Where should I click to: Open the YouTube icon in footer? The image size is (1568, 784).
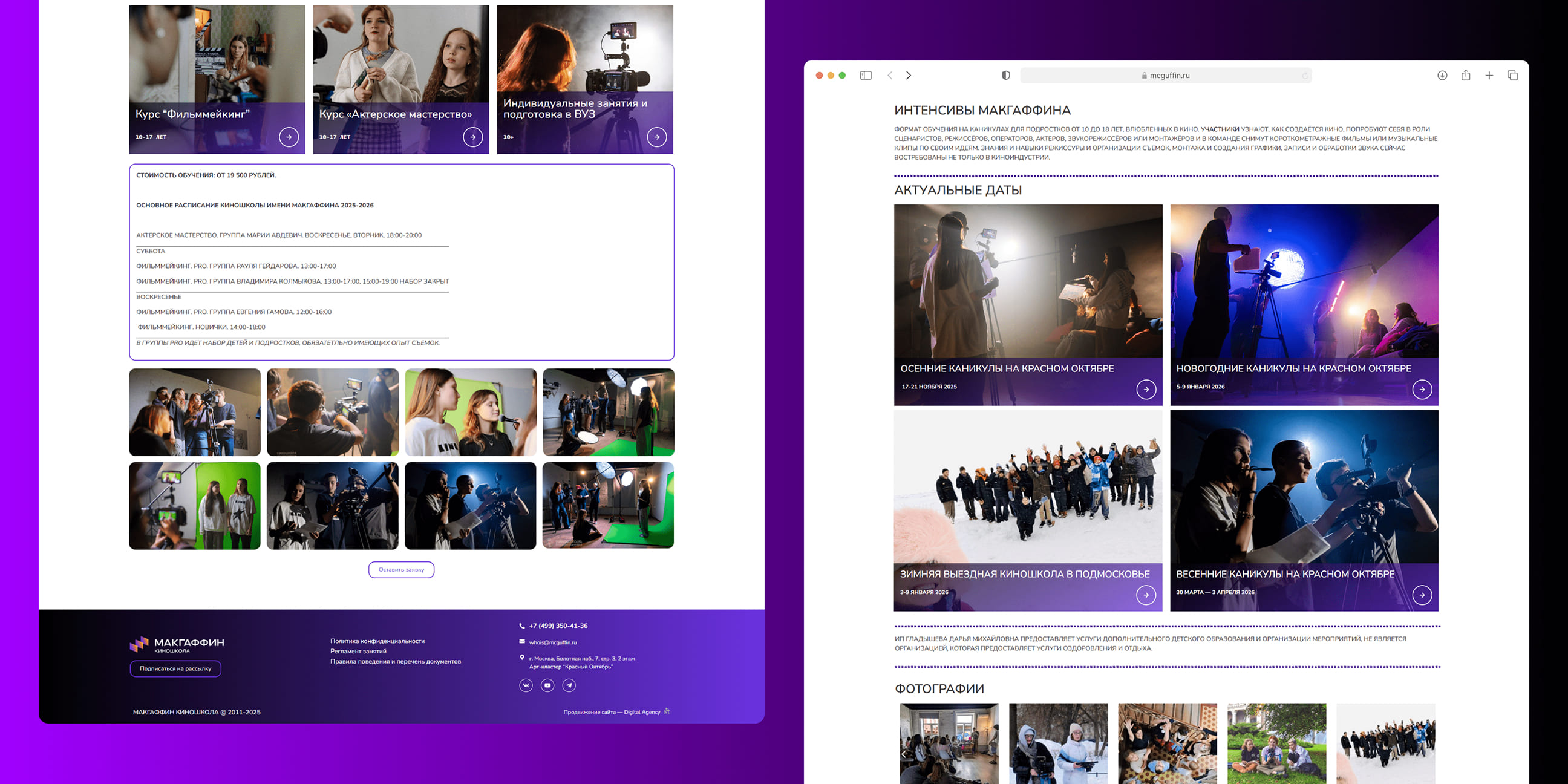547,685
